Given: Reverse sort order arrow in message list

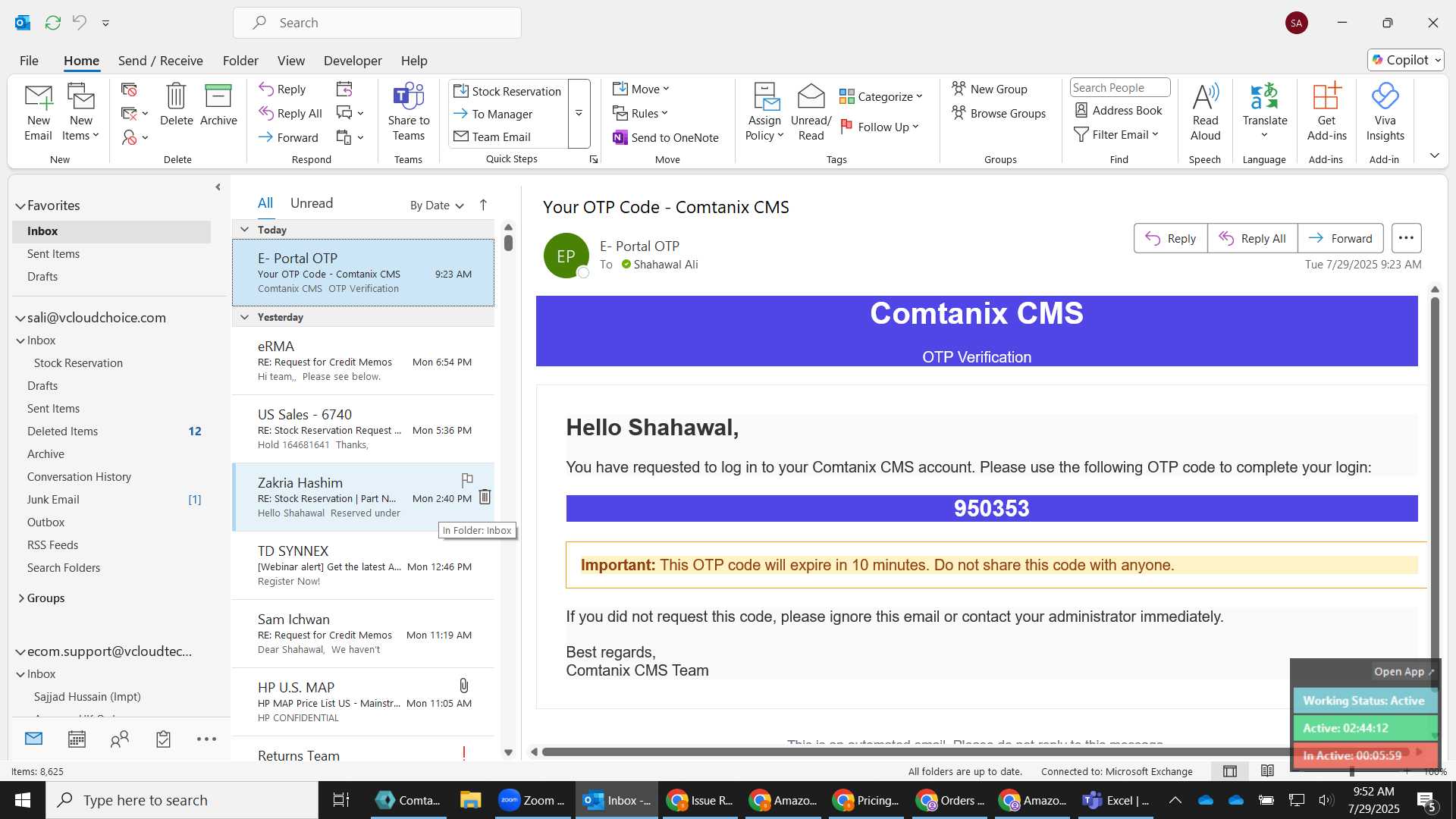Looking at the screenshot, I should tap(483, 205).
